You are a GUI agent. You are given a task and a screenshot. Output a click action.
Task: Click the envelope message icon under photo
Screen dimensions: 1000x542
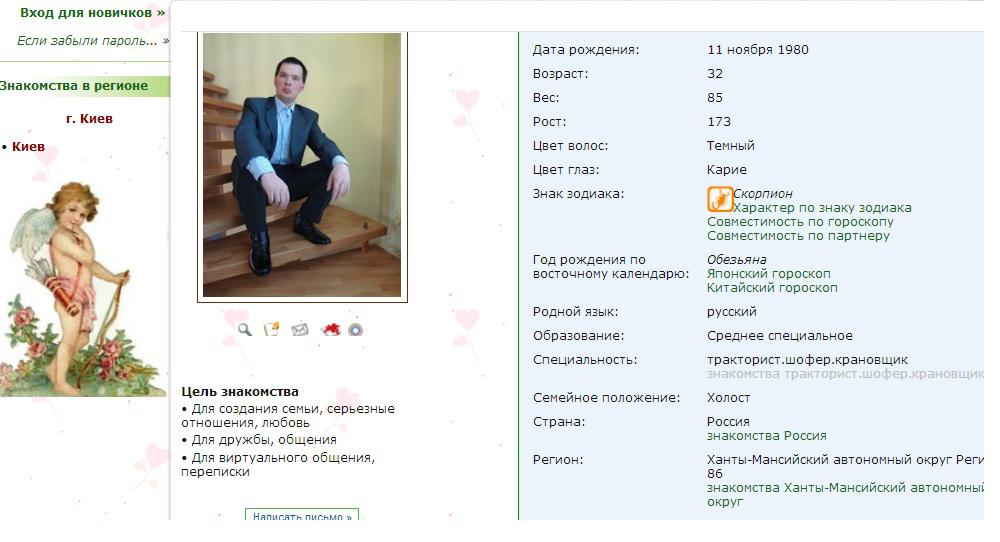[300, 330]
